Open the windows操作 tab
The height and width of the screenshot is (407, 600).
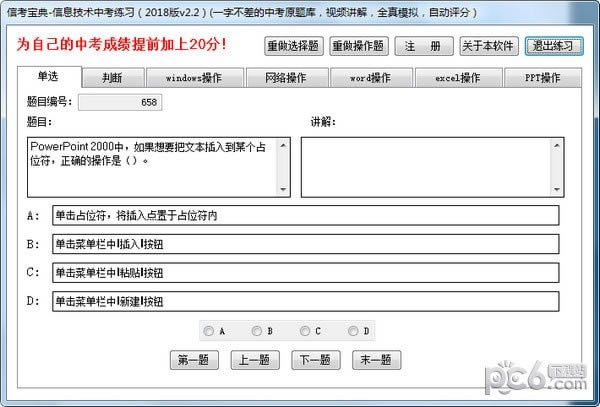[195, 78]
